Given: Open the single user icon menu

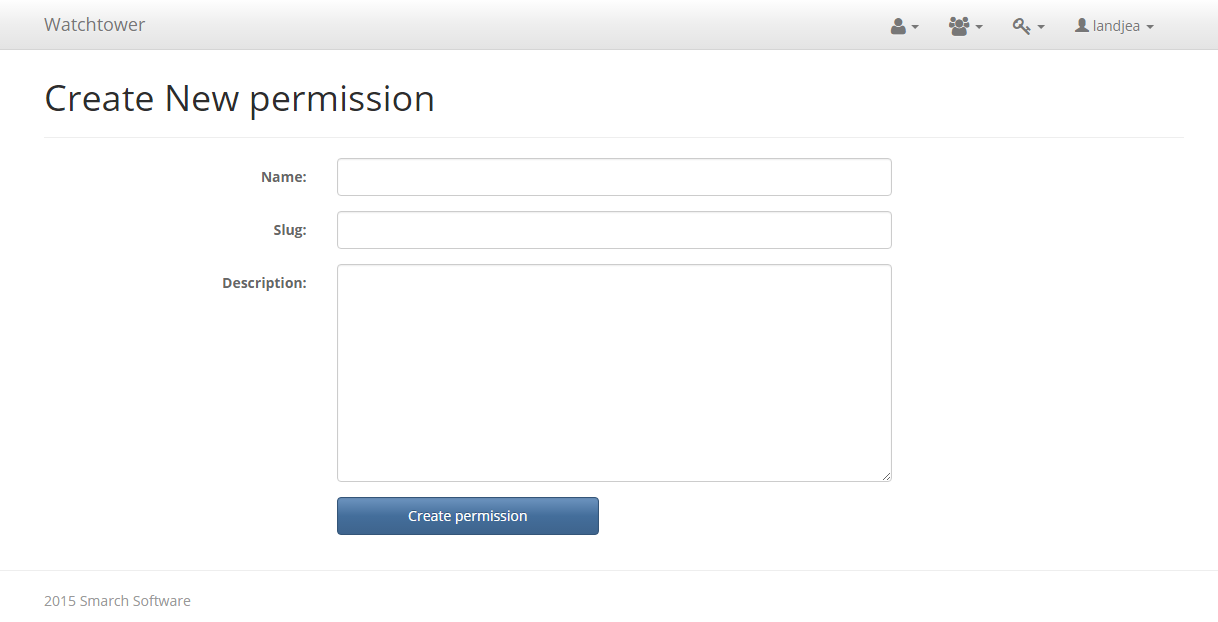Looking at the screenshot, I should pyautogui.click(x=898, y=26).
